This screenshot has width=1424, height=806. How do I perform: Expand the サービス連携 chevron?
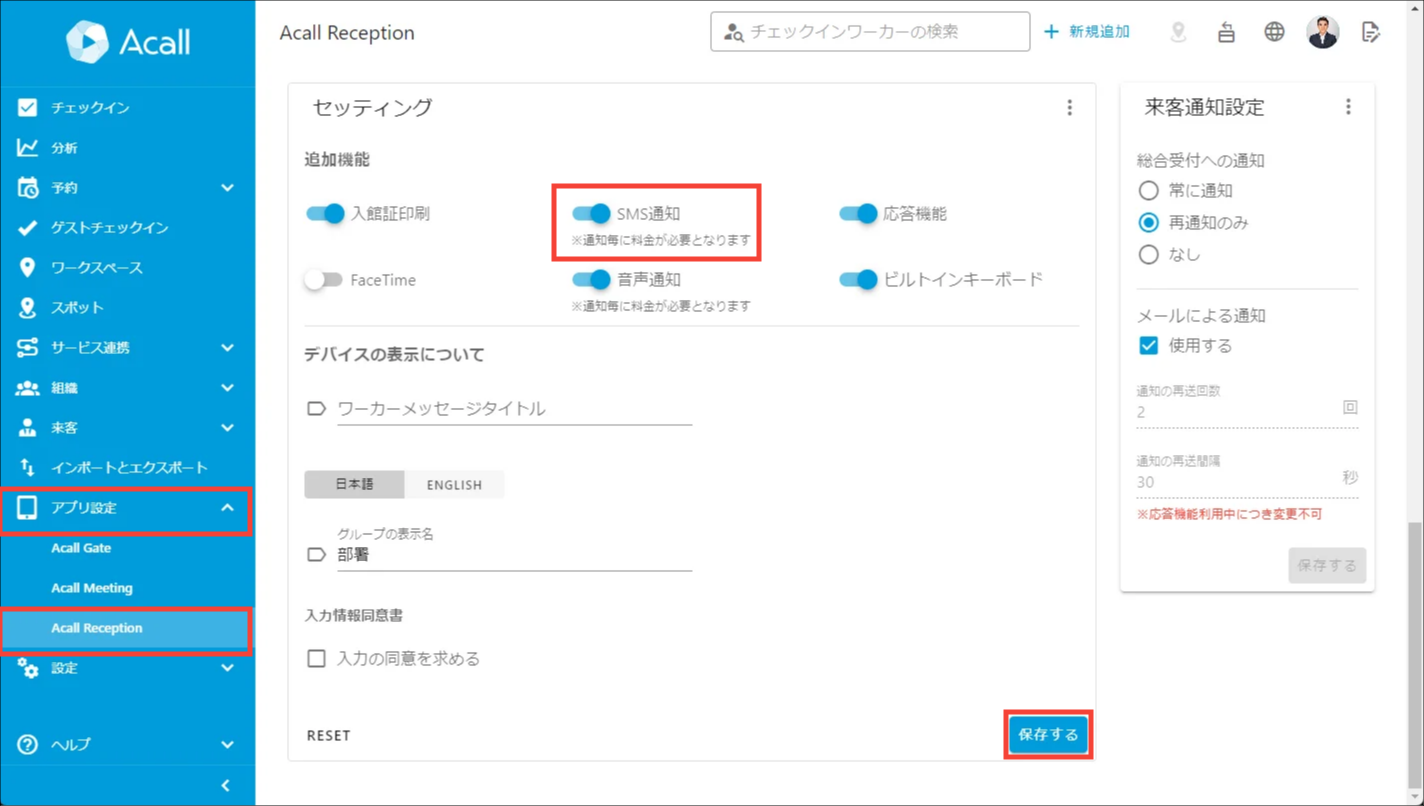tap(227, 347)
